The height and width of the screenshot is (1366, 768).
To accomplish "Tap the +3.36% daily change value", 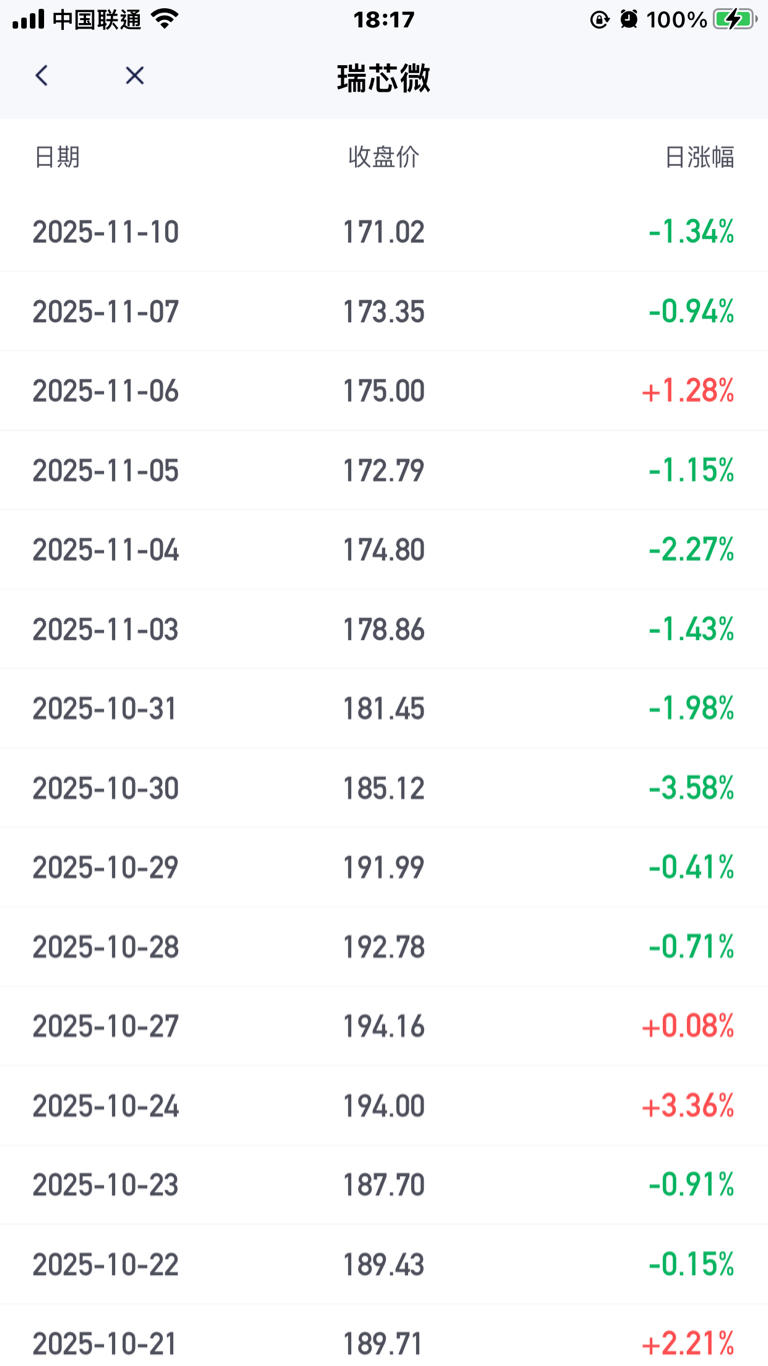I will coord(688,1106).
